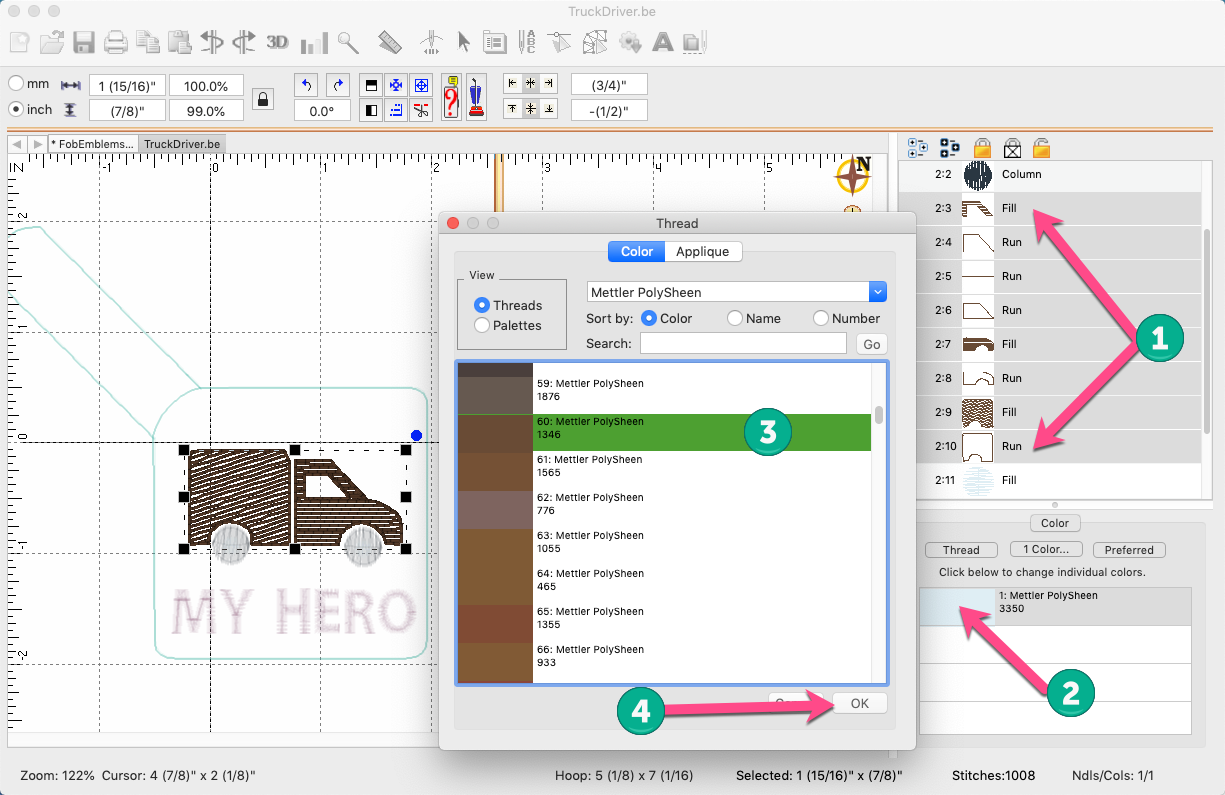This screenshot has height=795, width=1225.
Task: Click the rotate right arrow icon
Action: tap(338, 85)
